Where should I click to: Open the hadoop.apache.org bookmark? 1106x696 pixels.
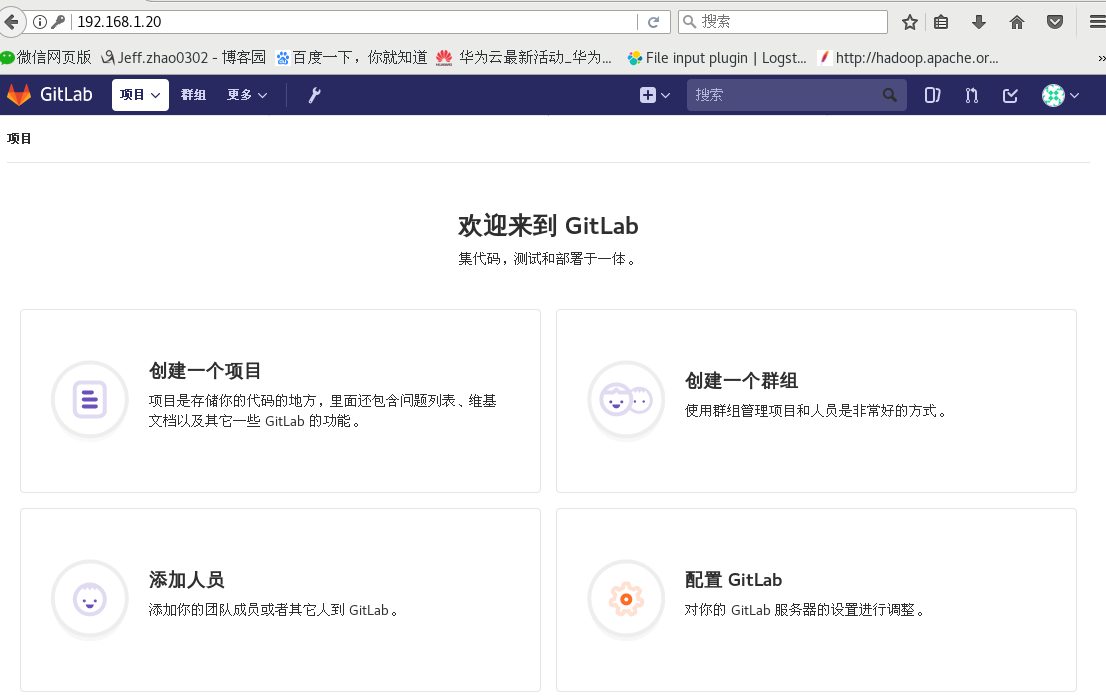[908, 58]
